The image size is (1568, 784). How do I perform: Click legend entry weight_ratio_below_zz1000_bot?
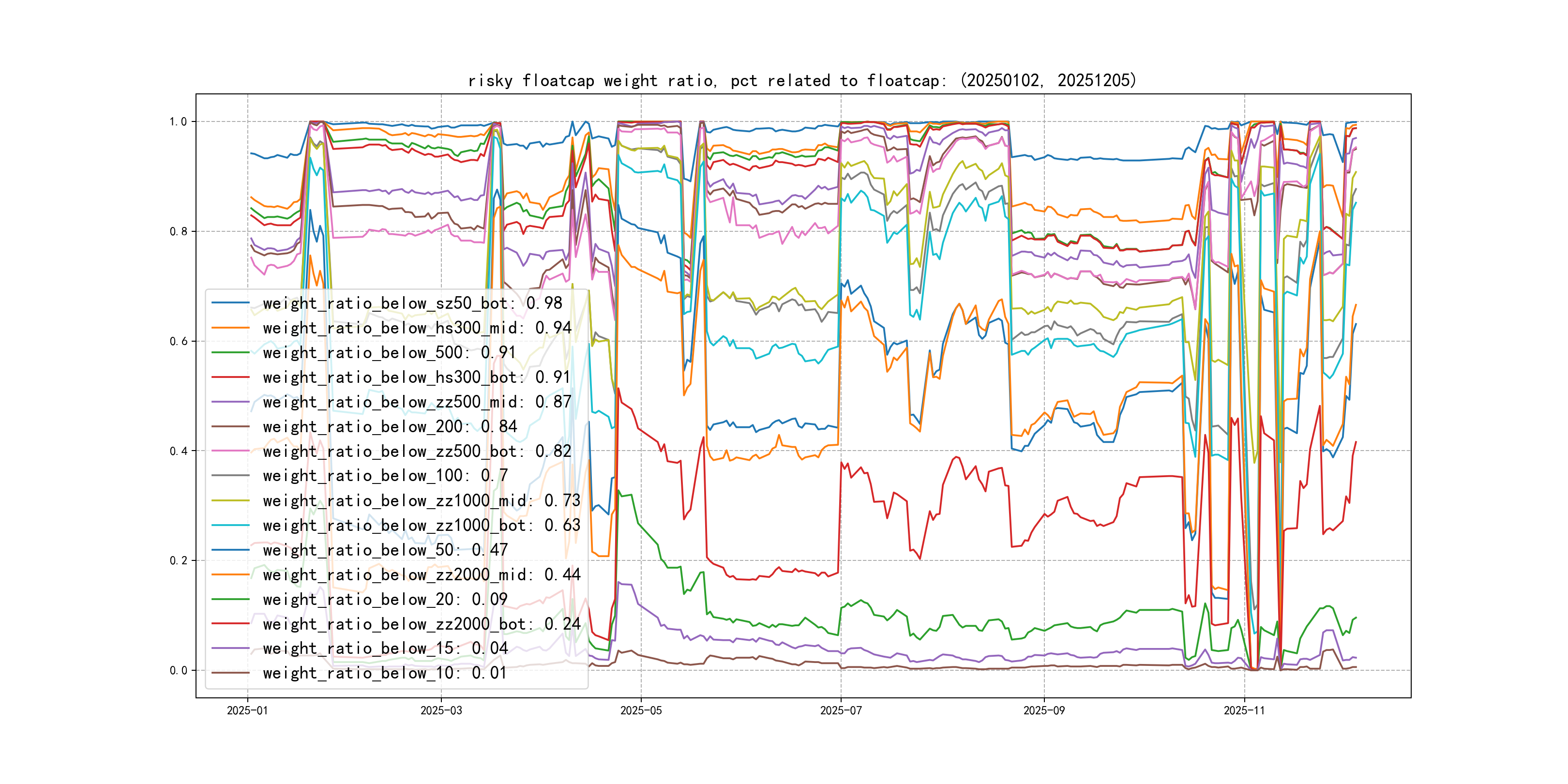pyautogui.click(x=421, y=525)
